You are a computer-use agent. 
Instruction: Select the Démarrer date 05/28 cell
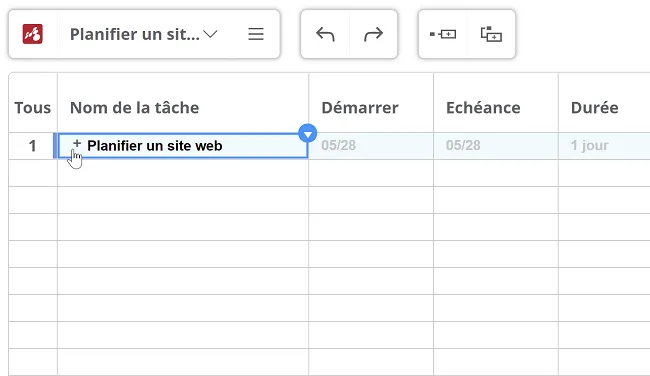[x=371, y=146]
